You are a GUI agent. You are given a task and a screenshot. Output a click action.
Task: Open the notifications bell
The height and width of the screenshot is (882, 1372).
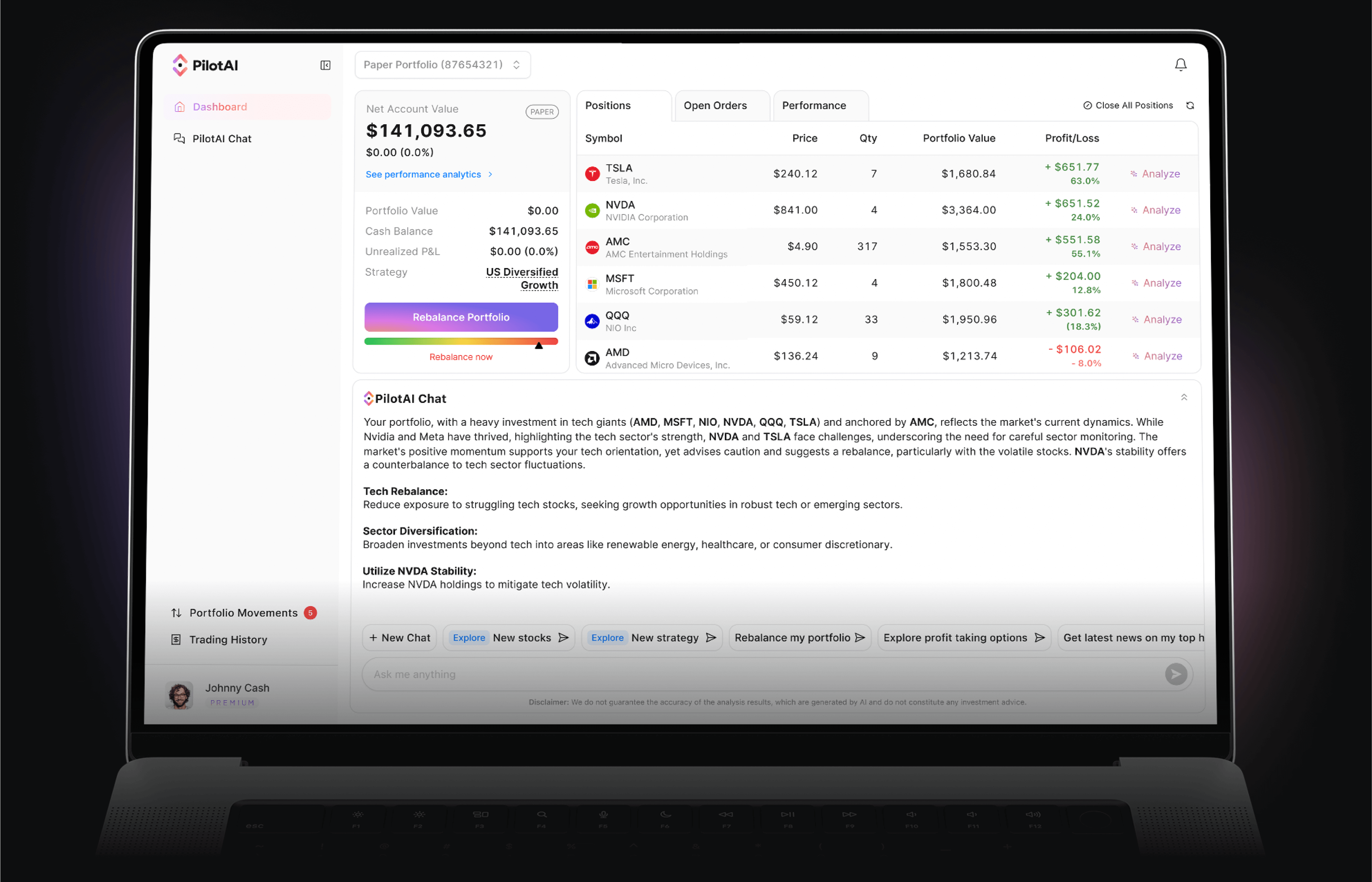tap(1181, 65)
